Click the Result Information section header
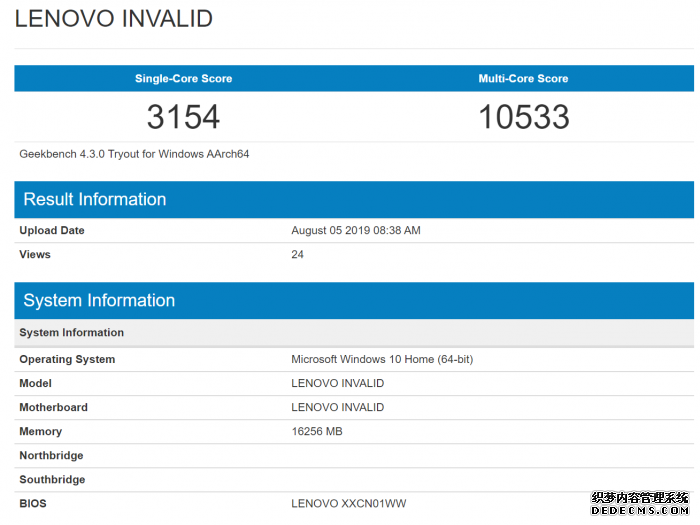The height and width of the screenshot is (525, 700). point(354,200)
